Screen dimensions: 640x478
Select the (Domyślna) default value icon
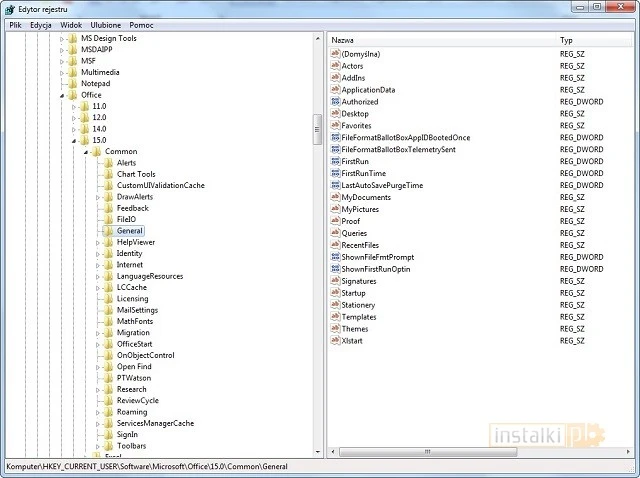pos(334,54)
